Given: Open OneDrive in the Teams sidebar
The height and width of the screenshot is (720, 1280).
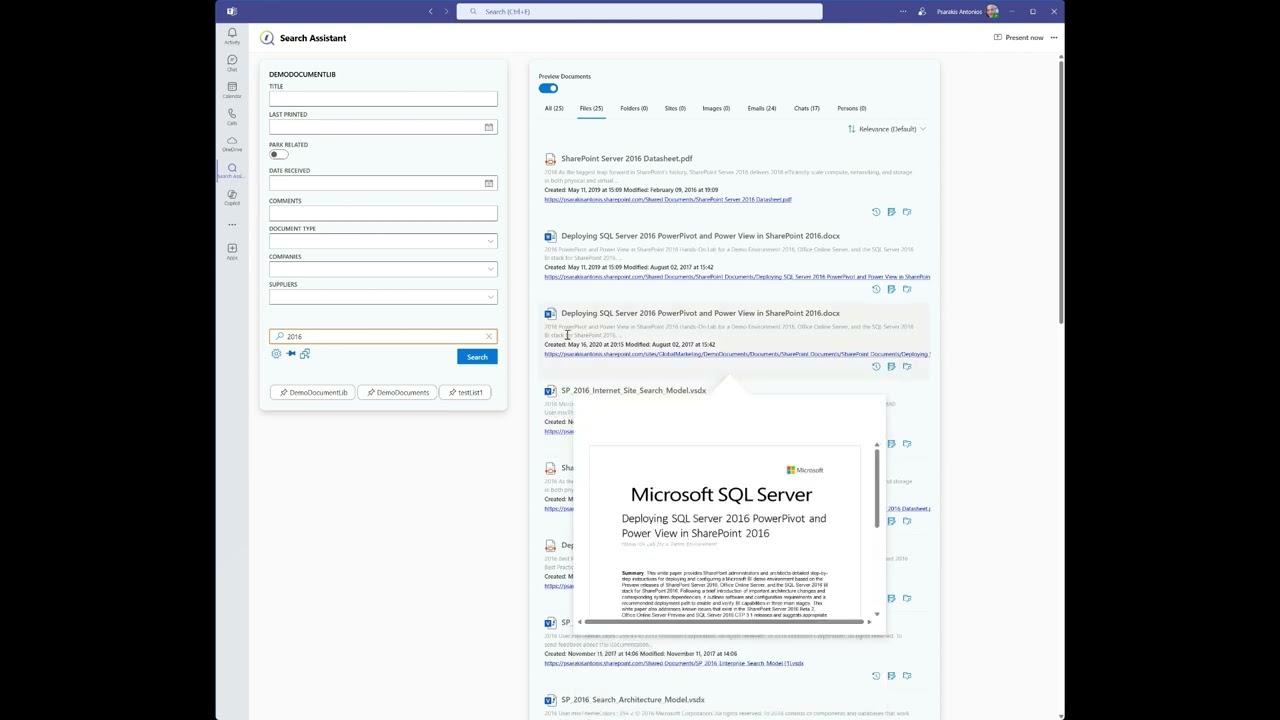Looking at the screenshot, I should click(x=232, y=144).
